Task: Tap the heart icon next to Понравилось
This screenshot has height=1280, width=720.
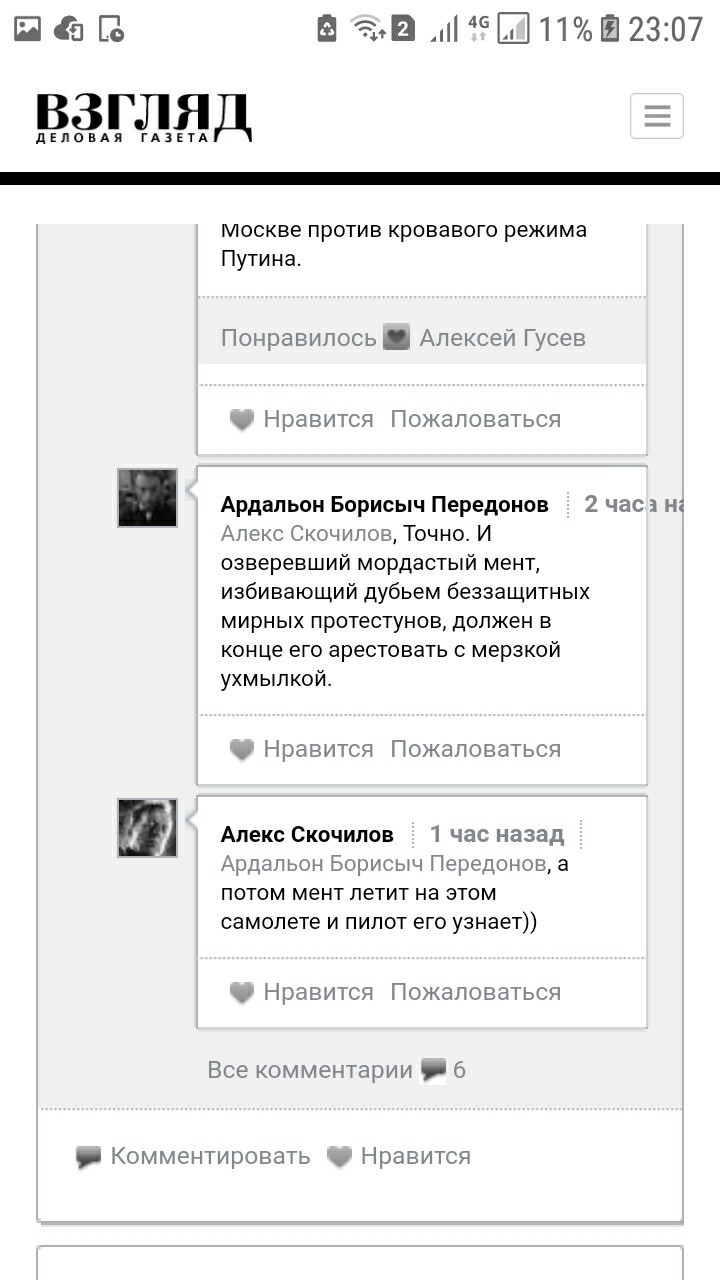Action: pos(397,338)
